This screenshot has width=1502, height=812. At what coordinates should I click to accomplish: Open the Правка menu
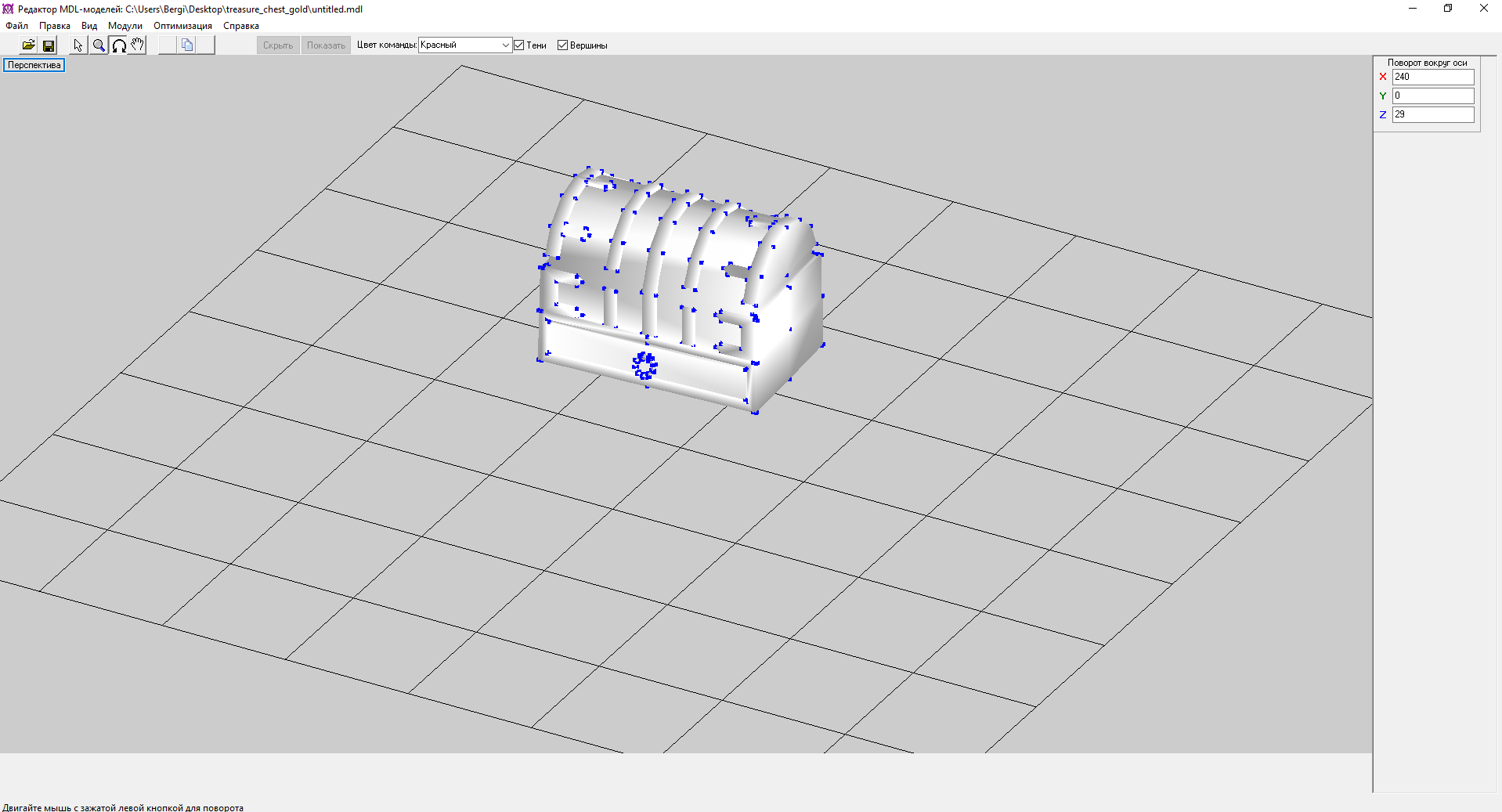pyautogui.click(x=55, y=26)
